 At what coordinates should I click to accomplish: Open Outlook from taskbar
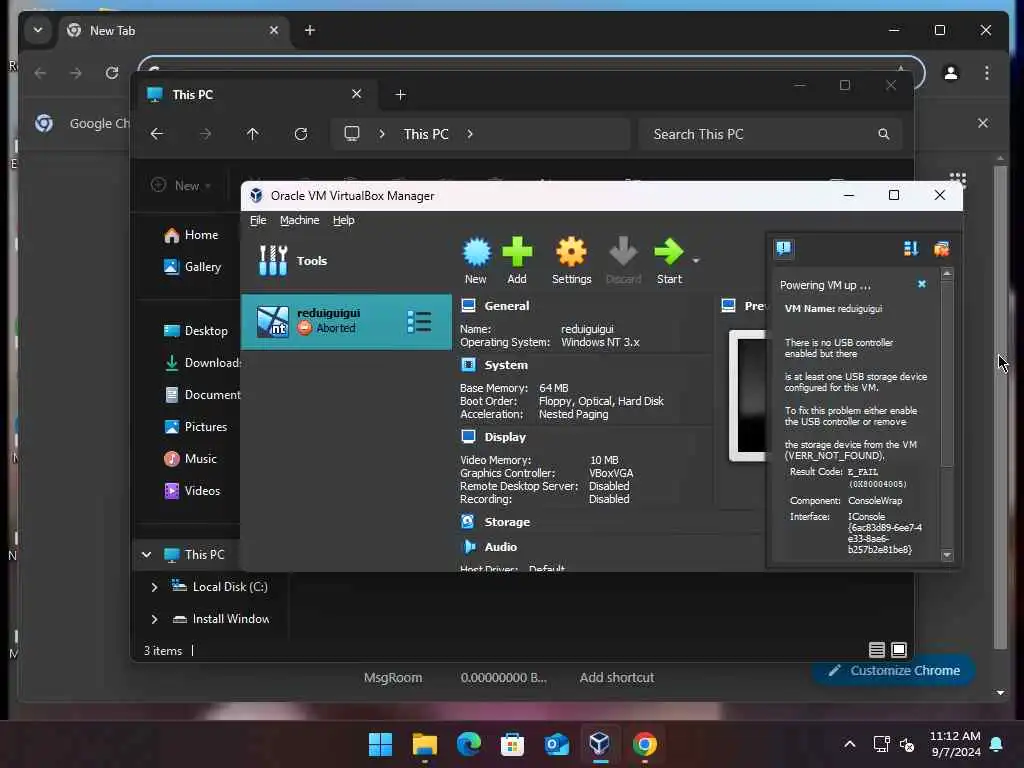pos(556,744)
